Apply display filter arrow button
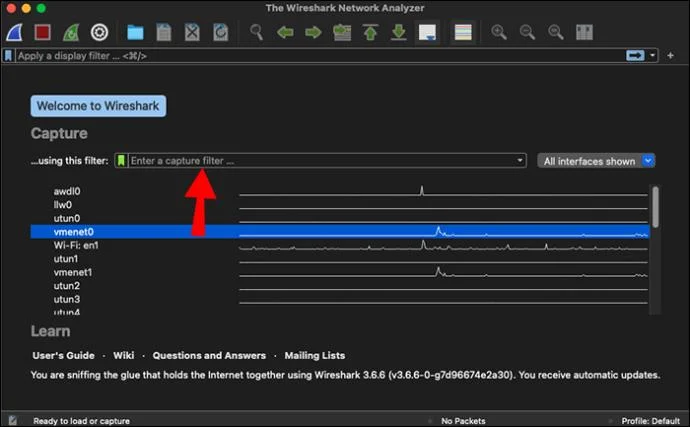690x427 pixels. [x=635, y=55]
